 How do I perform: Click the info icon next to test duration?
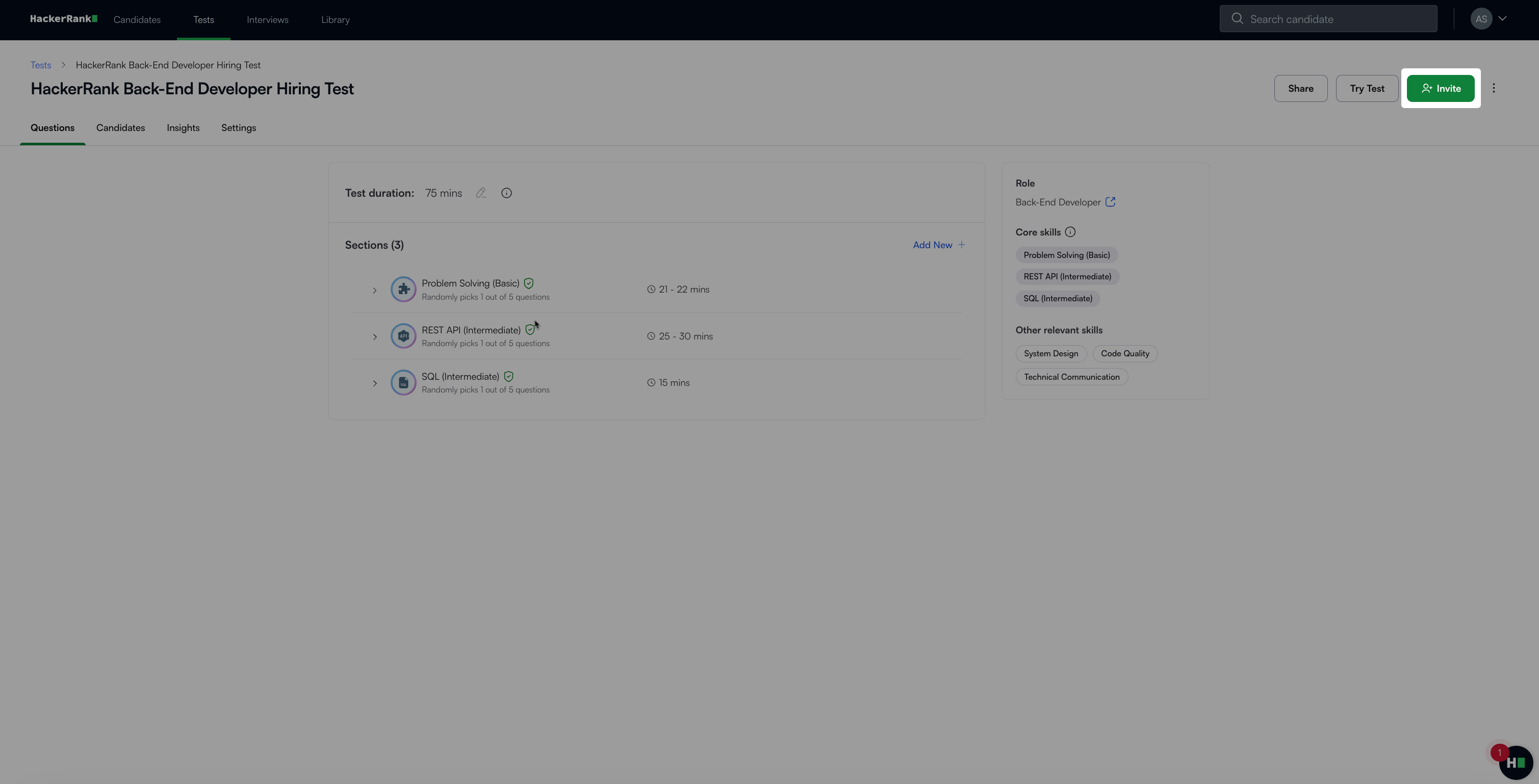point(507,193)
